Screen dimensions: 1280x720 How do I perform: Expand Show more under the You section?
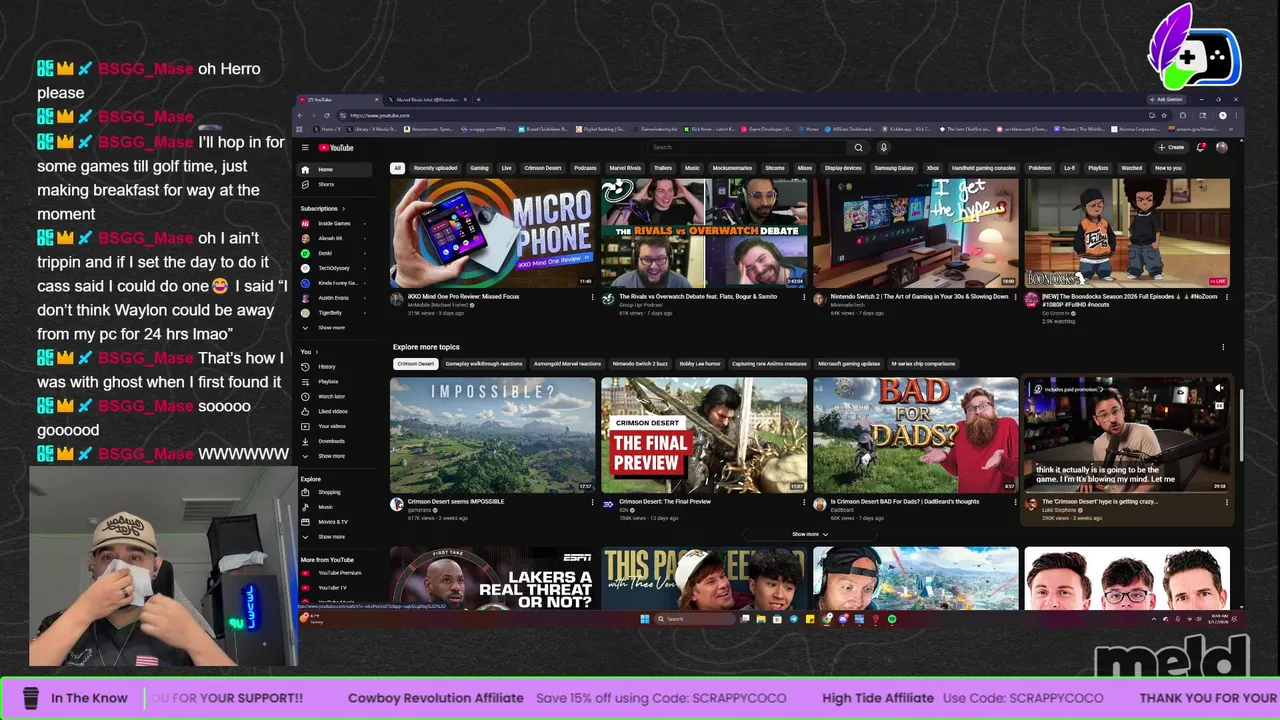pos(335,456)
